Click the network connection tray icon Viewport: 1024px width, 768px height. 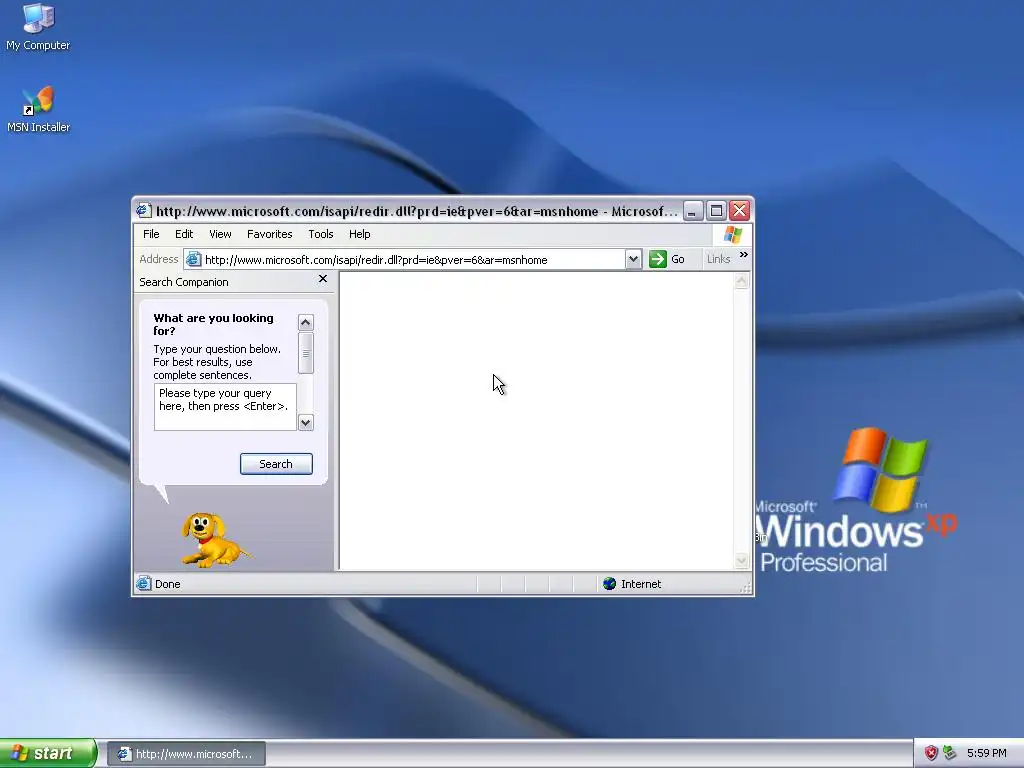950,753
